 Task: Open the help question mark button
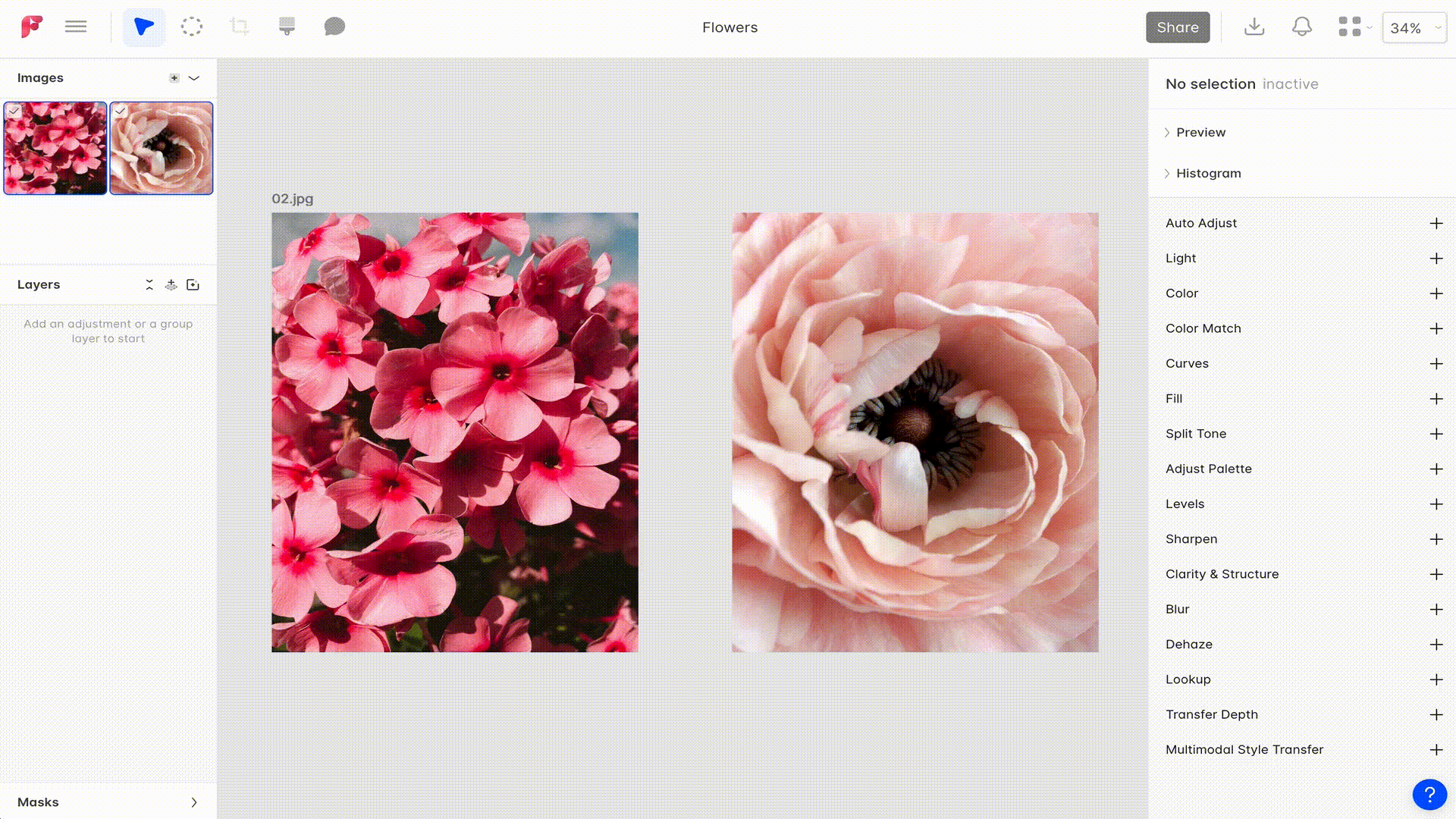tap(1429, 795)
